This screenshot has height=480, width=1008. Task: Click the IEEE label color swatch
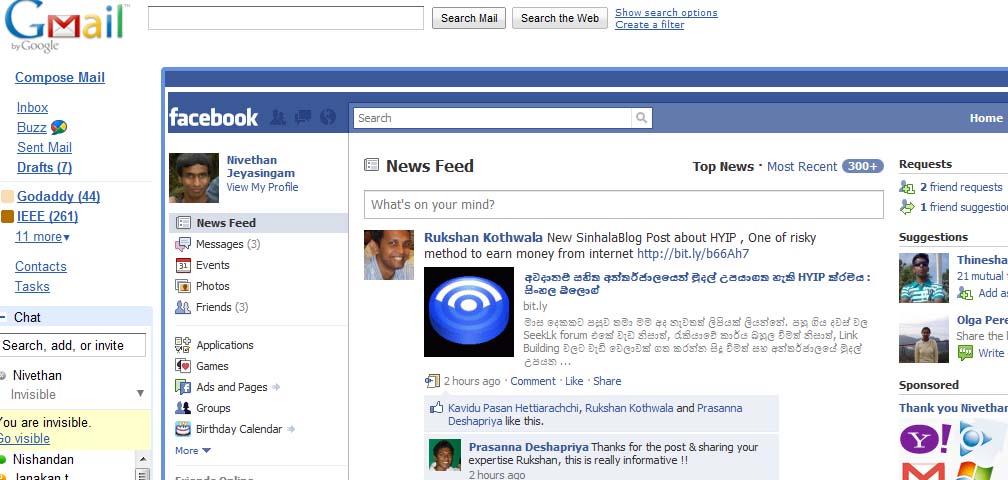pos(8,217)
